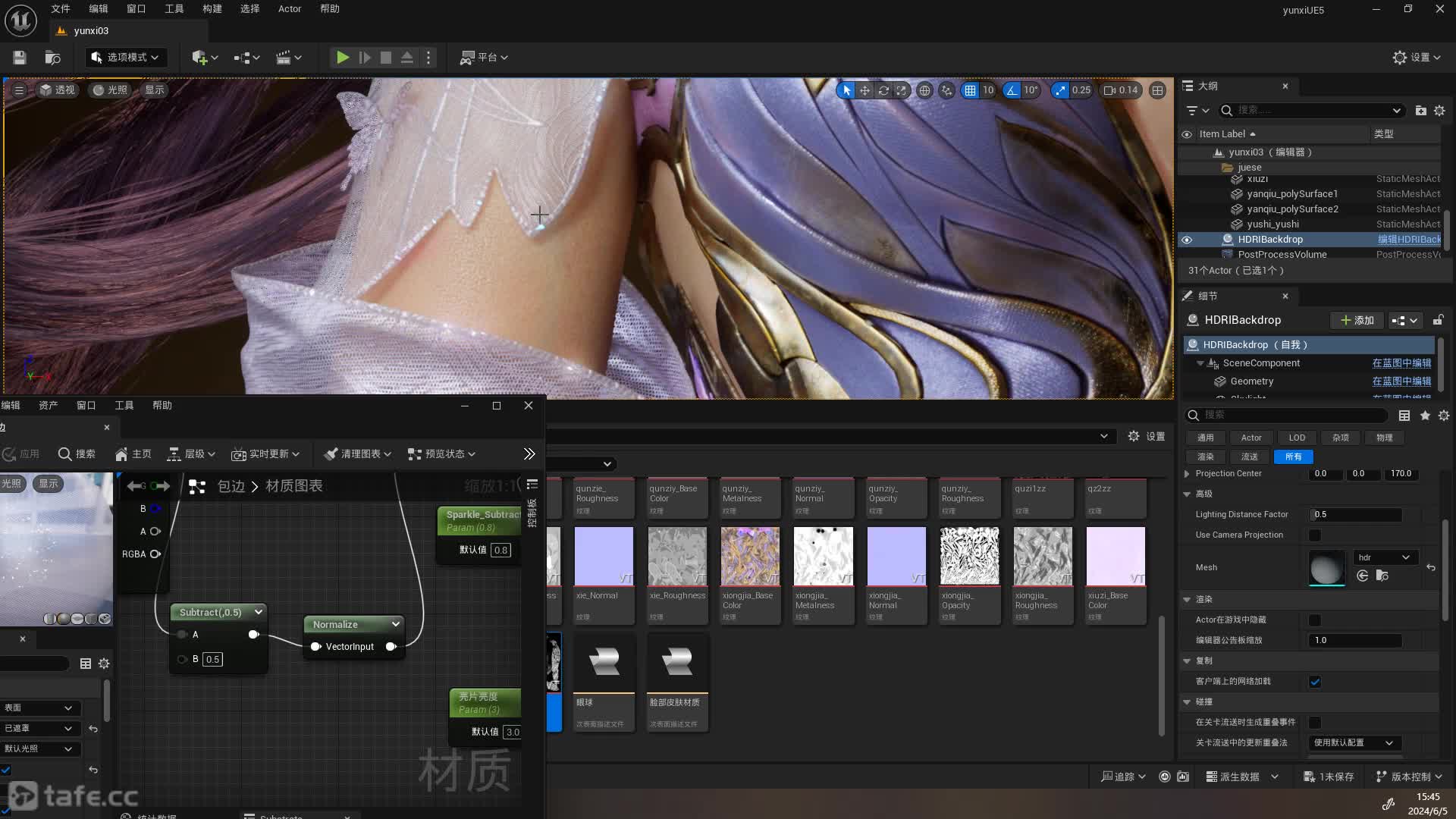Click Geometry edit-in-blueprint link
The height and width of the screenshot is (819, 1456).
click(x=1401, y=381)
